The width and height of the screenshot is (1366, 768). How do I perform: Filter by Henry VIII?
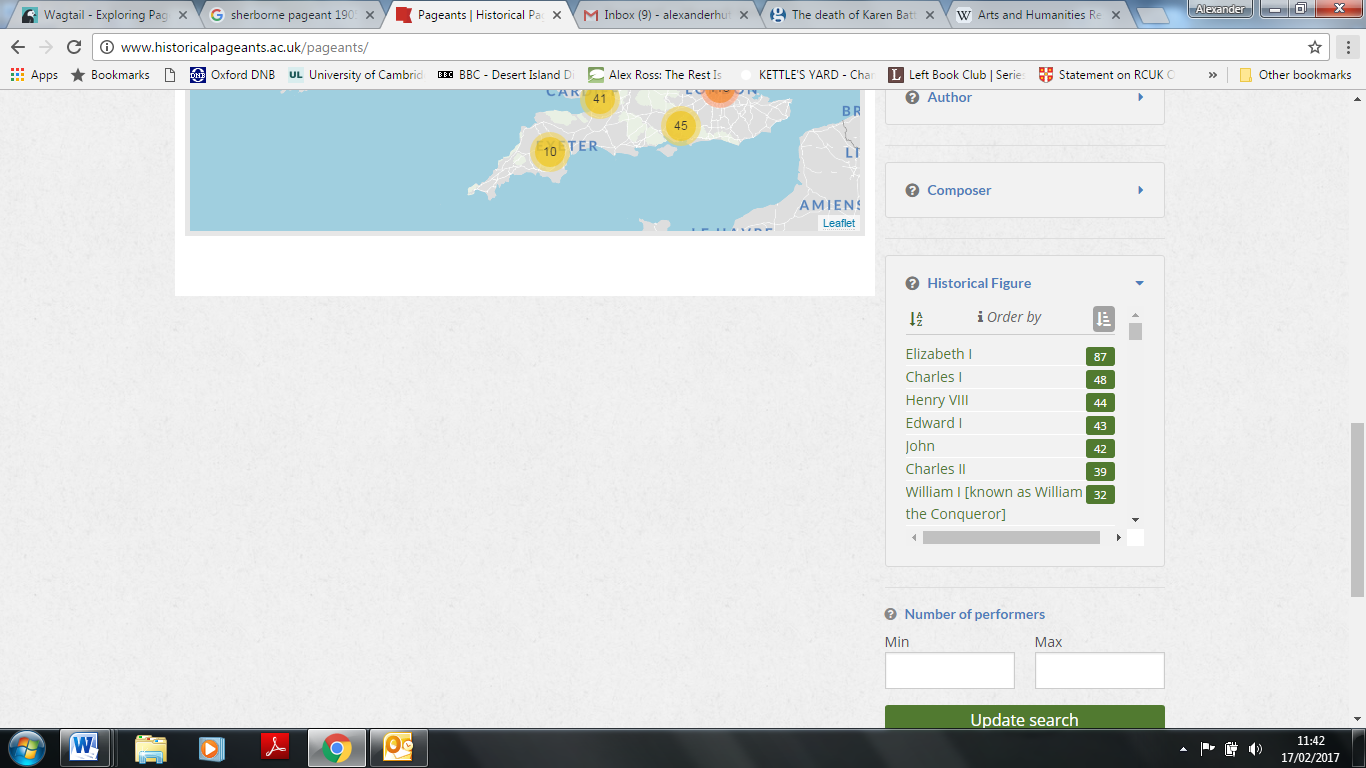pyautogui.click(x=937, y=400)
